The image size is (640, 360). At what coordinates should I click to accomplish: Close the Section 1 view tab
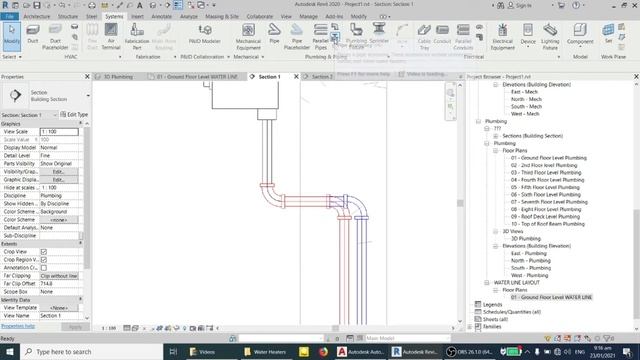click(x=296, y=77)
